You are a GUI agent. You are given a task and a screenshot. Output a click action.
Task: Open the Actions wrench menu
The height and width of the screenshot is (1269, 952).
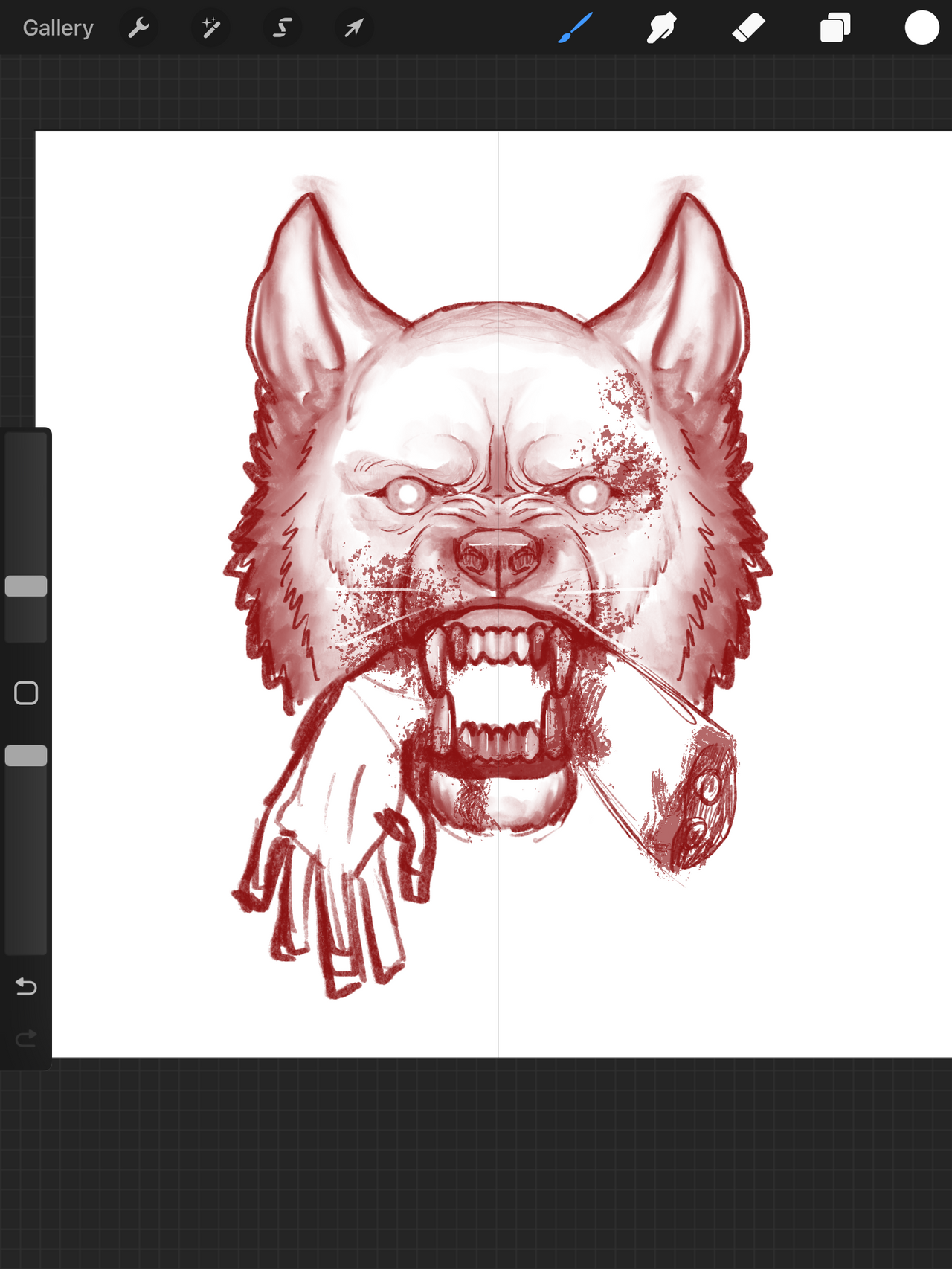139,28
